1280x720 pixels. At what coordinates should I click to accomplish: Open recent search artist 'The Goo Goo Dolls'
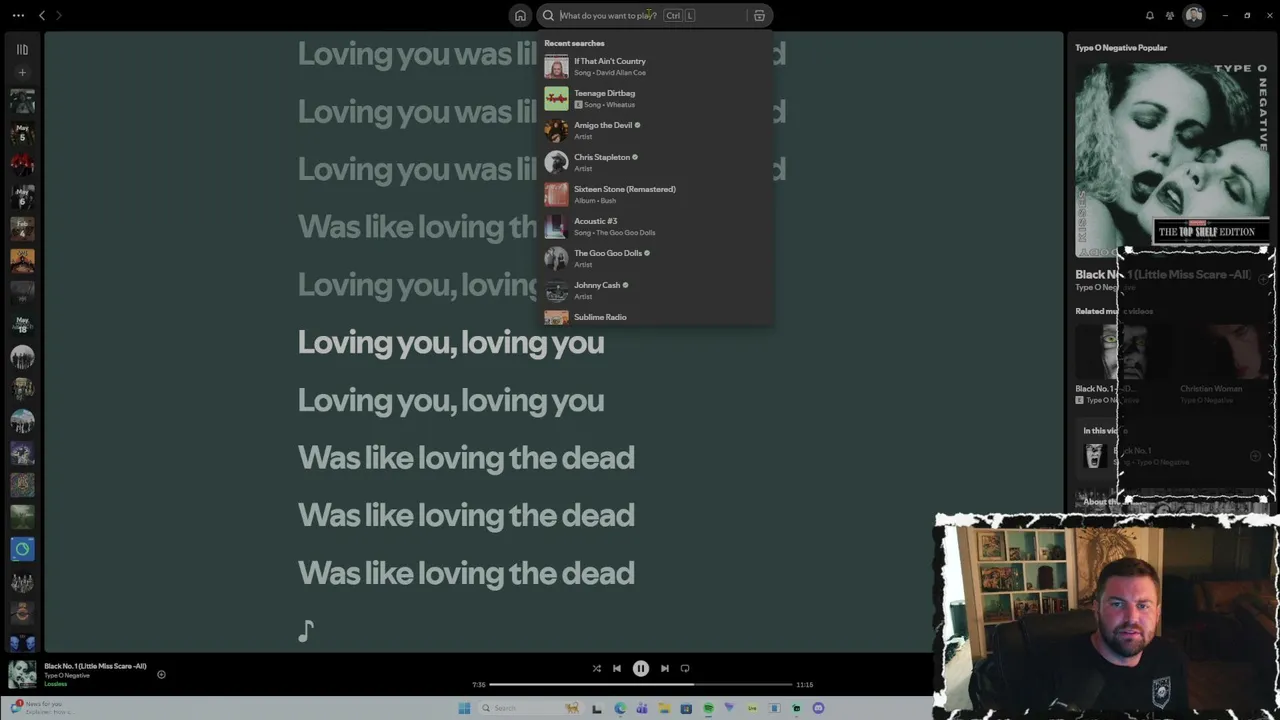click(656, 259)
